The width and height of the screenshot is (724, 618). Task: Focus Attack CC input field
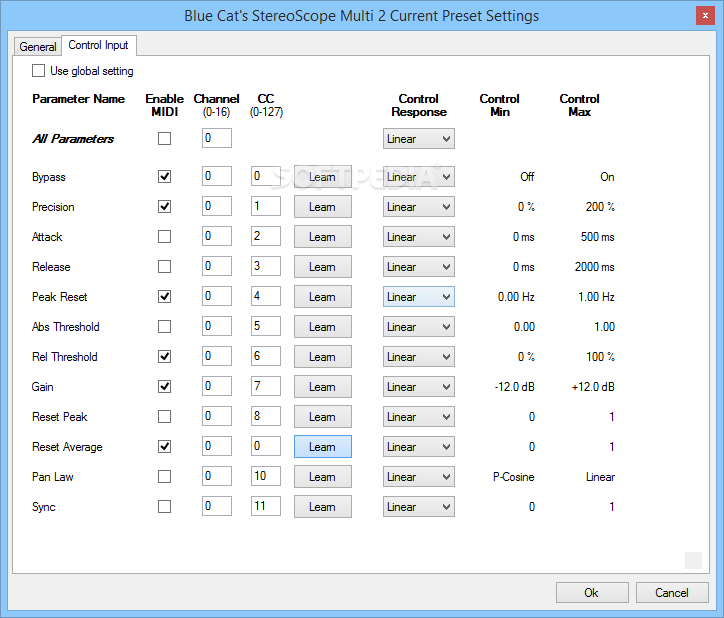coord(265,236)
